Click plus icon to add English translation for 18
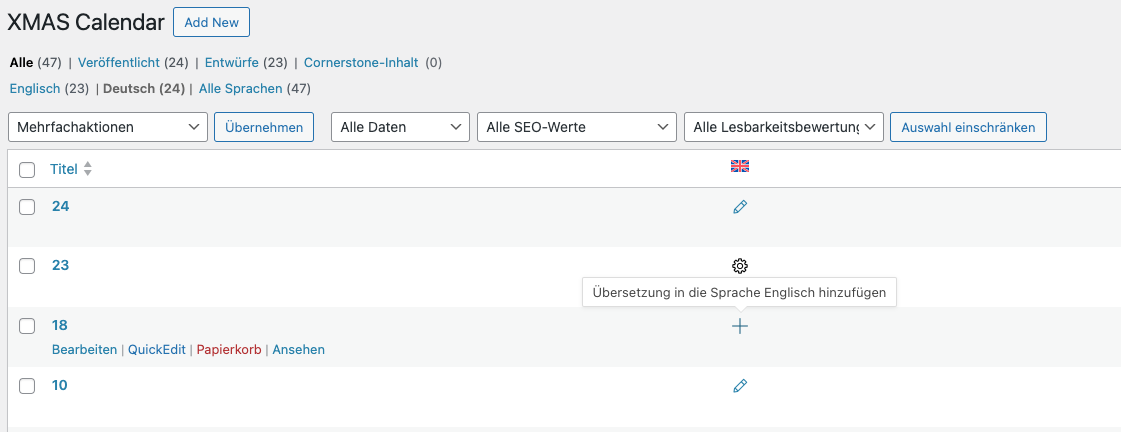1121x432 pixels. click(x=740, y=326)
